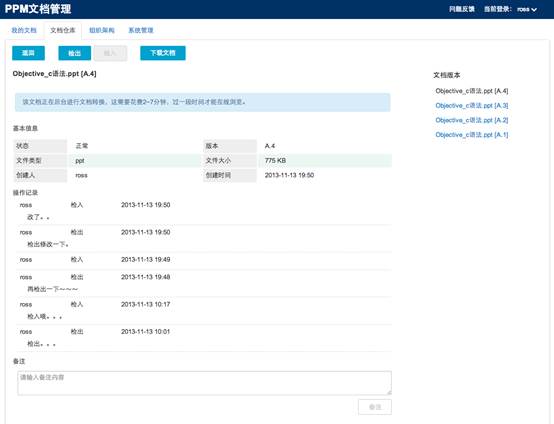Viewport: 554px width, 424px height.
Task: Switch to the 组织架构 tab
Action: [102, 30]
